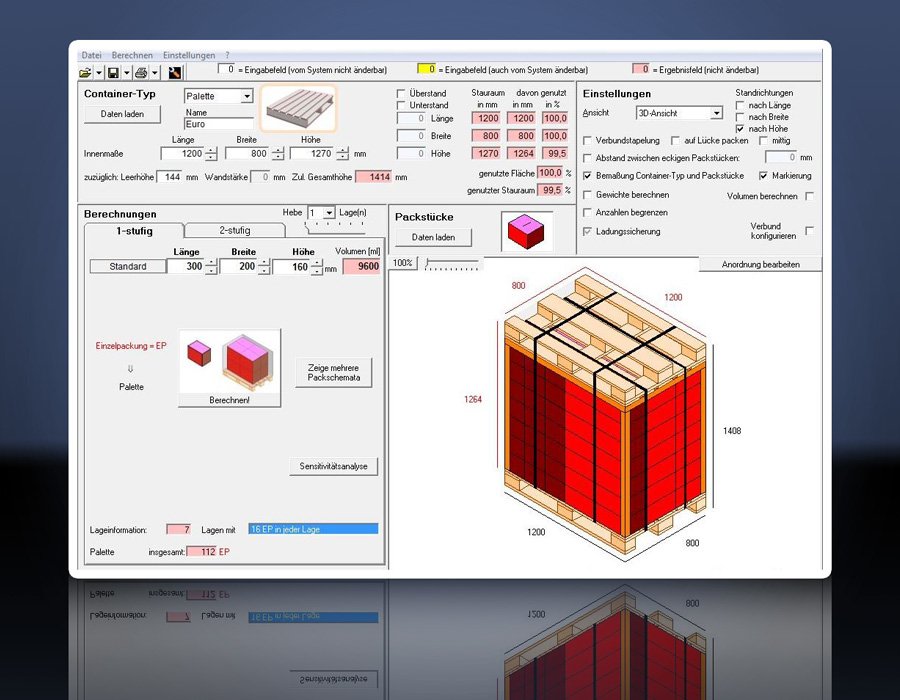Screen dimensions: 900x700
Task: Open the ? help menu
Action: point(227,55)
